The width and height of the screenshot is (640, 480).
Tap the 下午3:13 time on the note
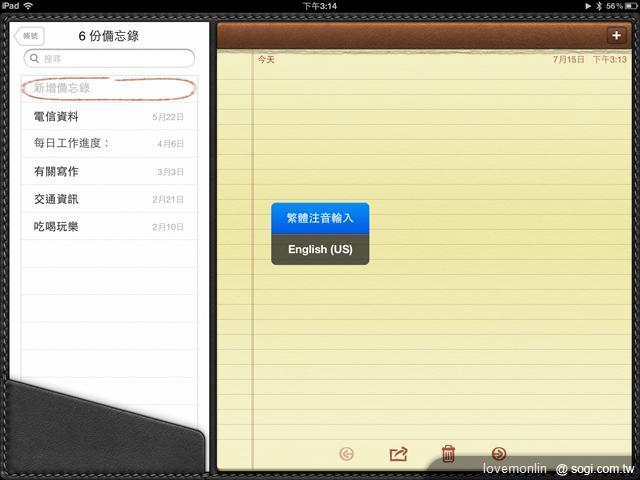coord(609,60)
